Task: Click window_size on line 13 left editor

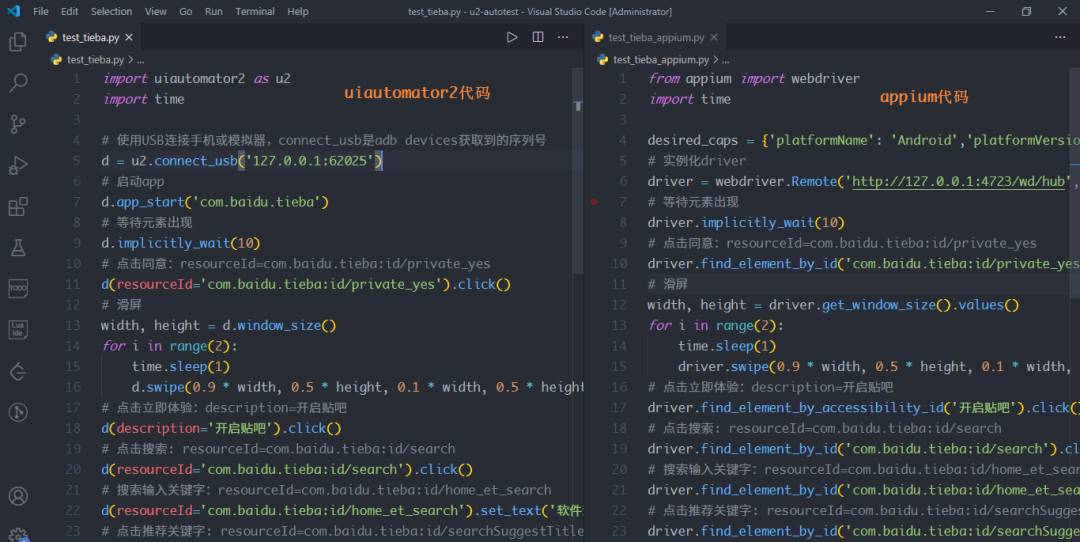Action: 279,326
